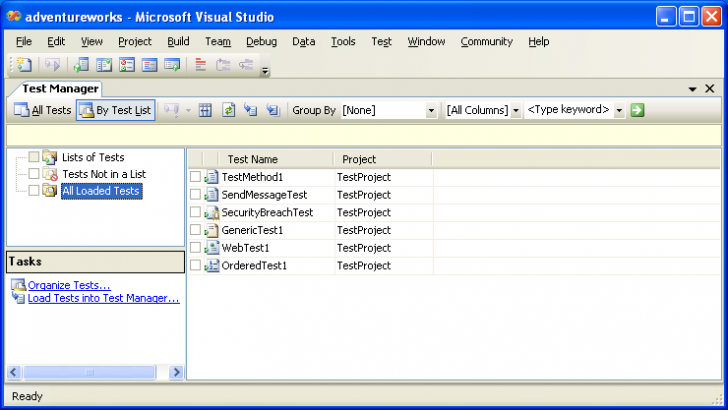This screenshot has width=728, height=410.
Task: Check the All Loaded Tests checkbox
Action: (x=34, y=190)
